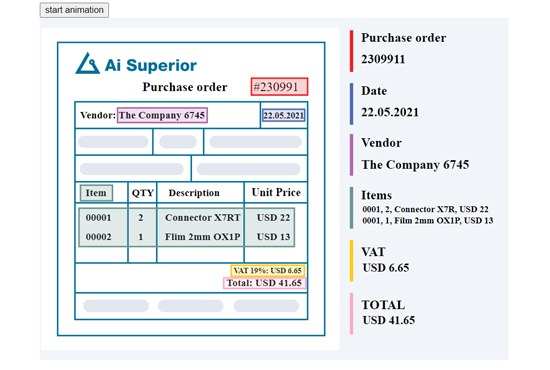Select the Connector X7RT description cell

(x=202, y=217)
